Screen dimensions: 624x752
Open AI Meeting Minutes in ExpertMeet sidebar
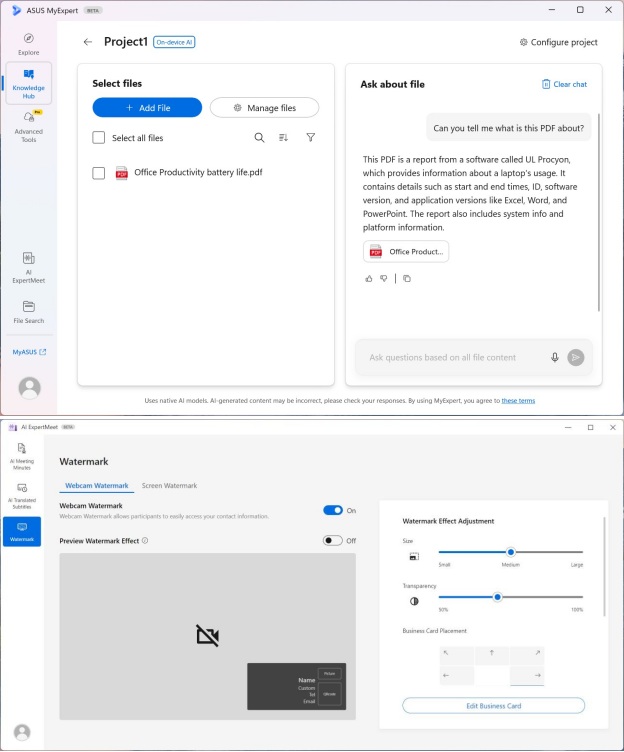click(x=22, y=456)
